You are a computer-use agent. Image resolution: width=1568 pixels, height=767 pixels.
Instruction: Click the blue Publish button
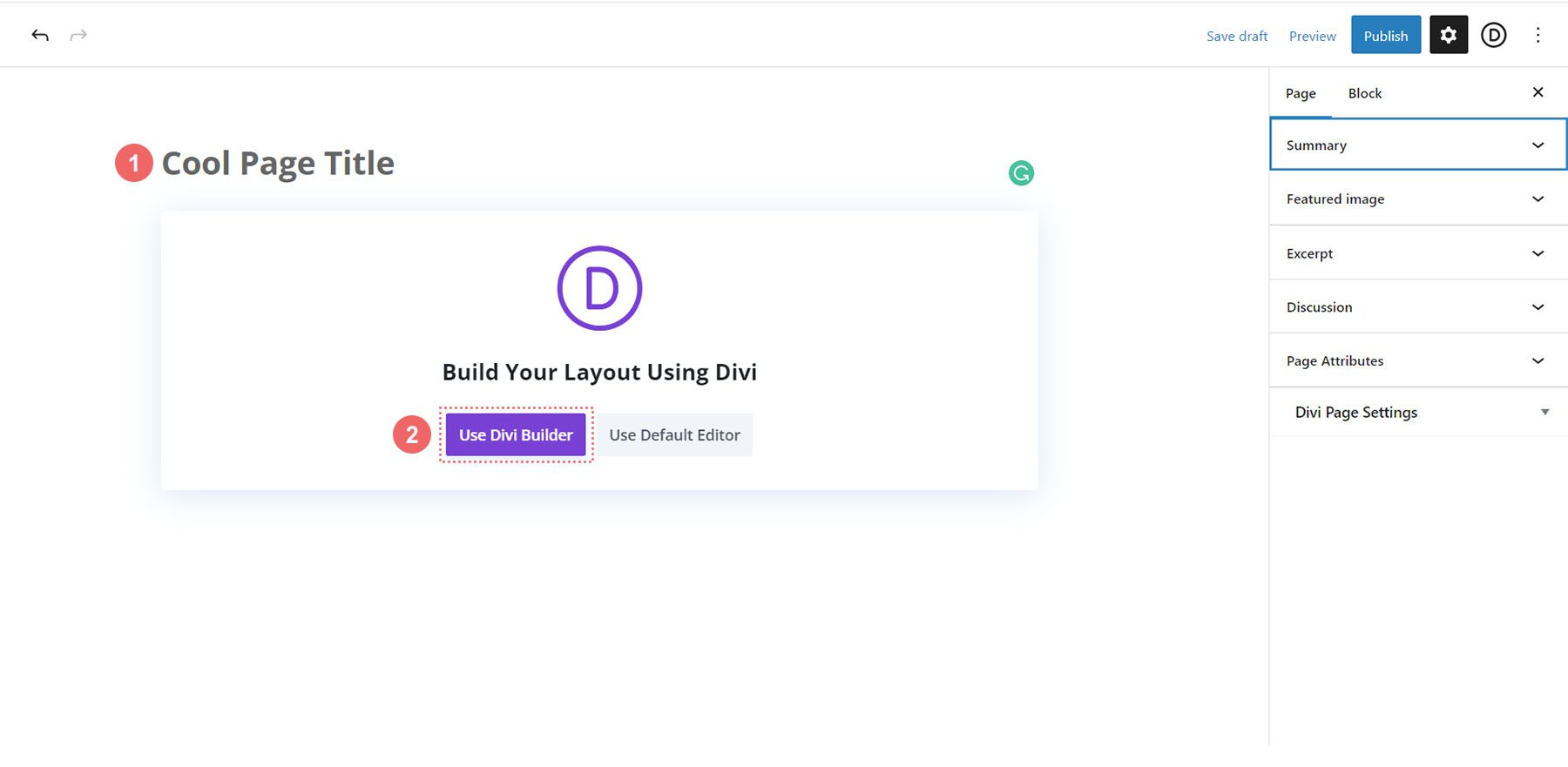pyautogui.click(x=1386, y=35)
